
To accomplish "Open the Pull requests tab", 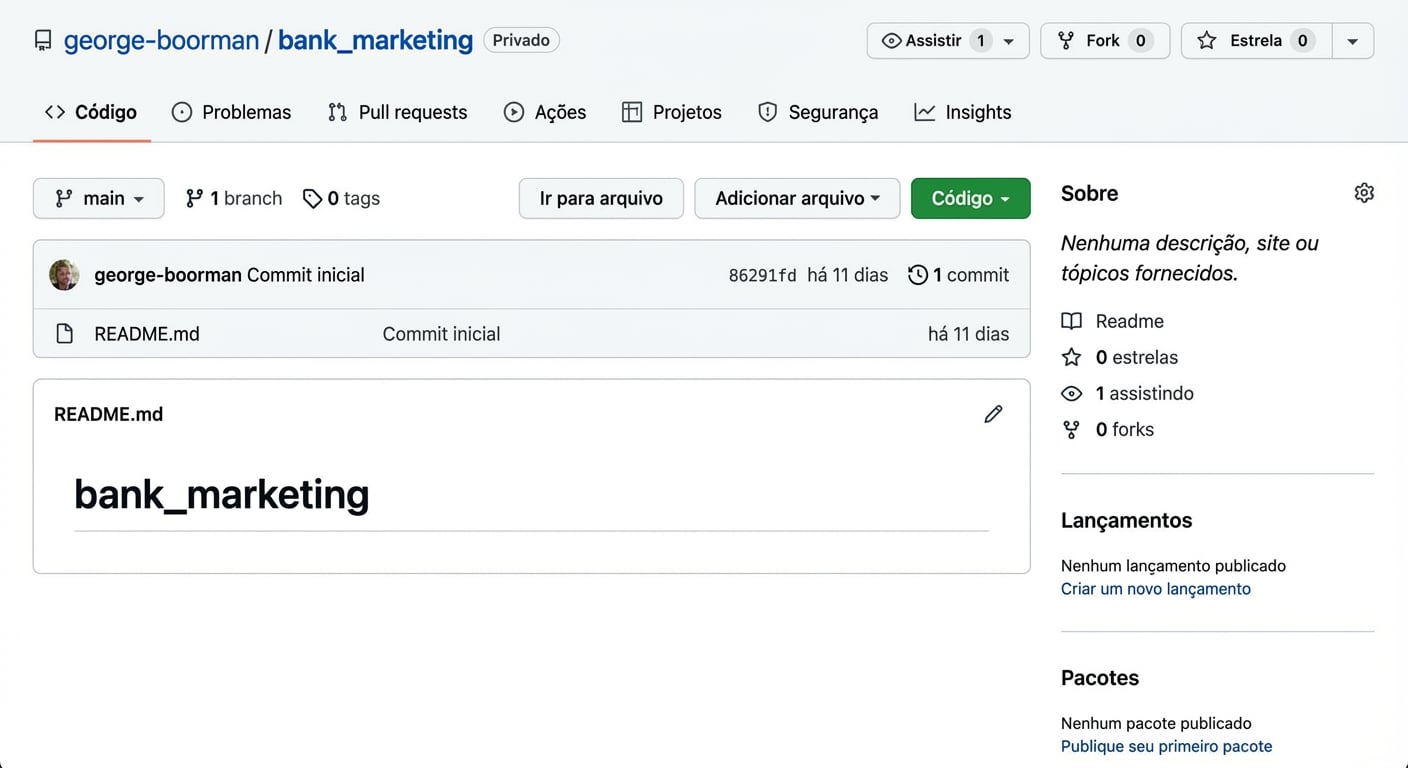I will (x=397, y=112).
